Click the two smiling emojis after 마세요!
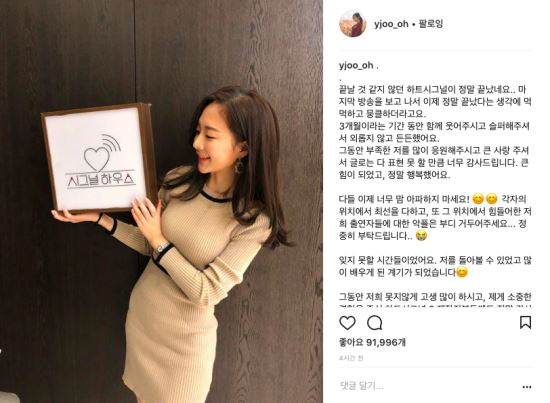Viewport: 550px width, 403px height. 485,199
